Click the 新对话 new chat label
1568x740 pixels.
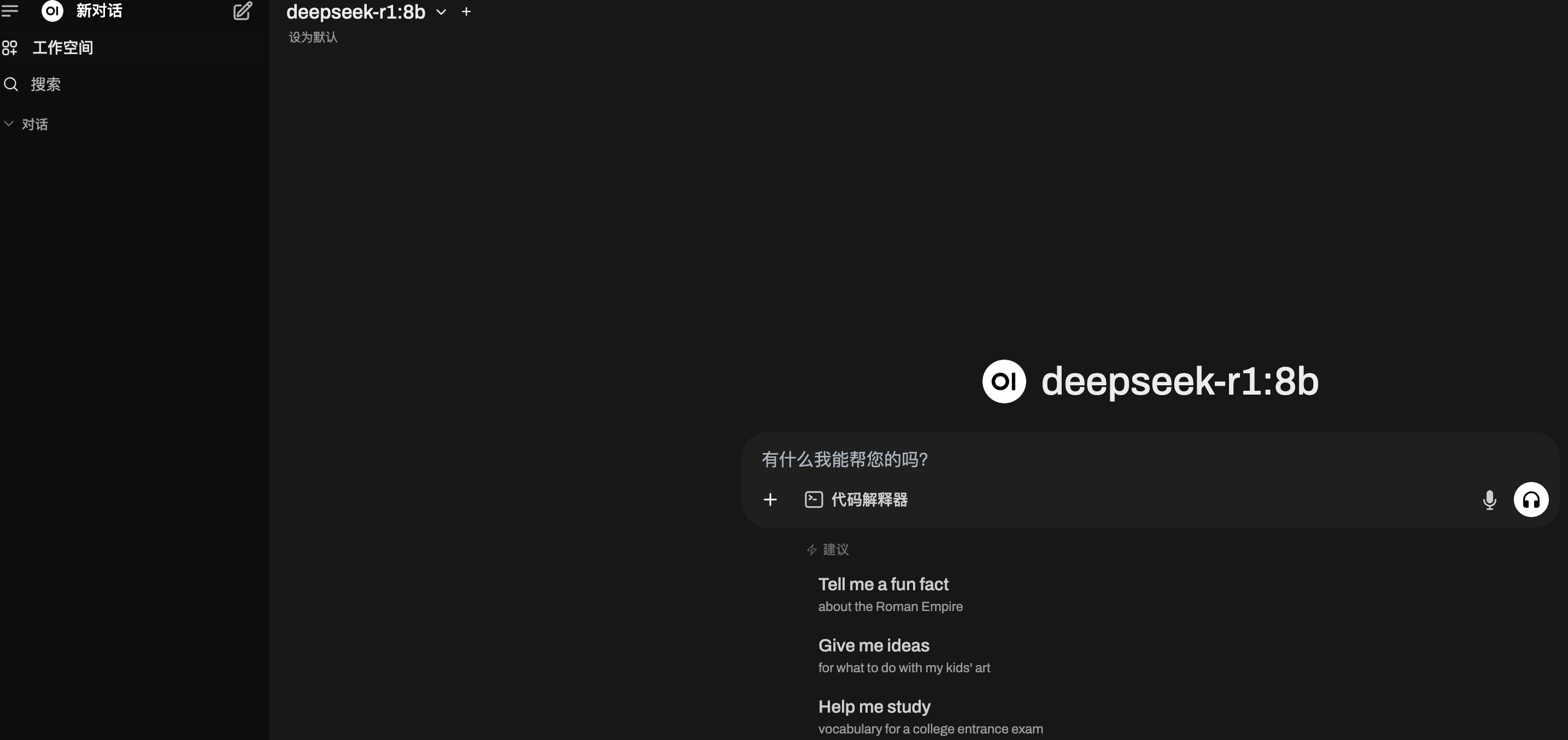click(x=99, y=11)
